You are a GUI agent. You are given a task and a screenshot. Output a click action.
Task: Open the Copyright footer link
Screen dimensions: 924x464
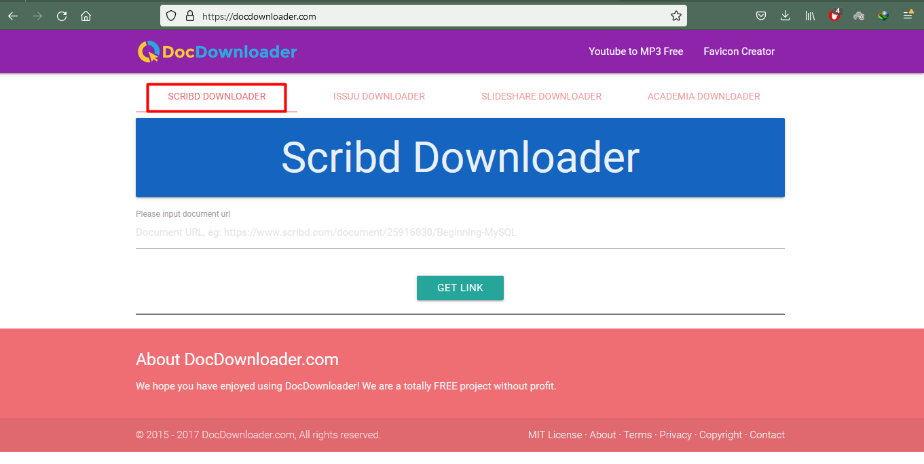point(721,435)
